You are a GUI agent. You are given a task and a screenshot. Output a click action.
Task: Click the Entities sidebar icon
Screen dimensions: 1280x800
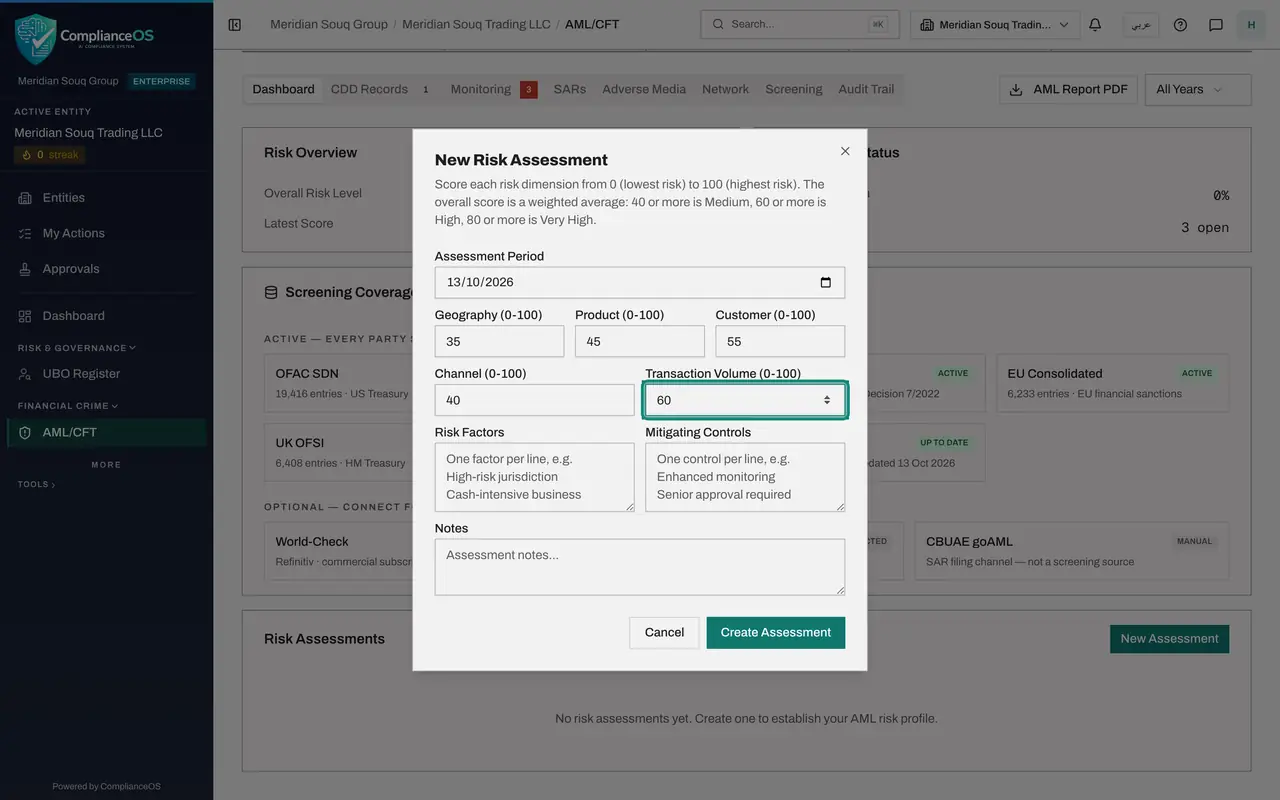(x=25, y=198)
